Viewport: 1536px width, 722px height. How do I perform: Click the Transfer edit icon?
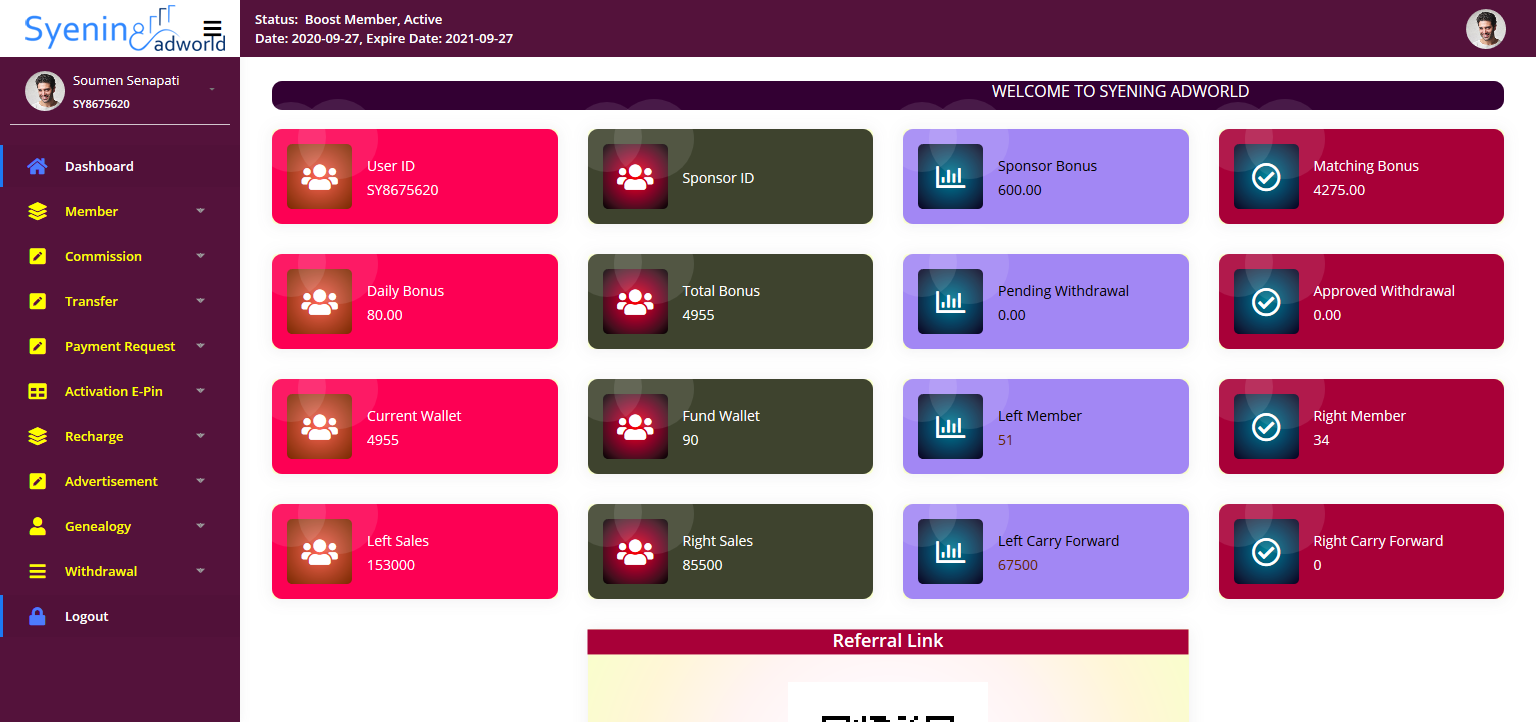point(38,301)
